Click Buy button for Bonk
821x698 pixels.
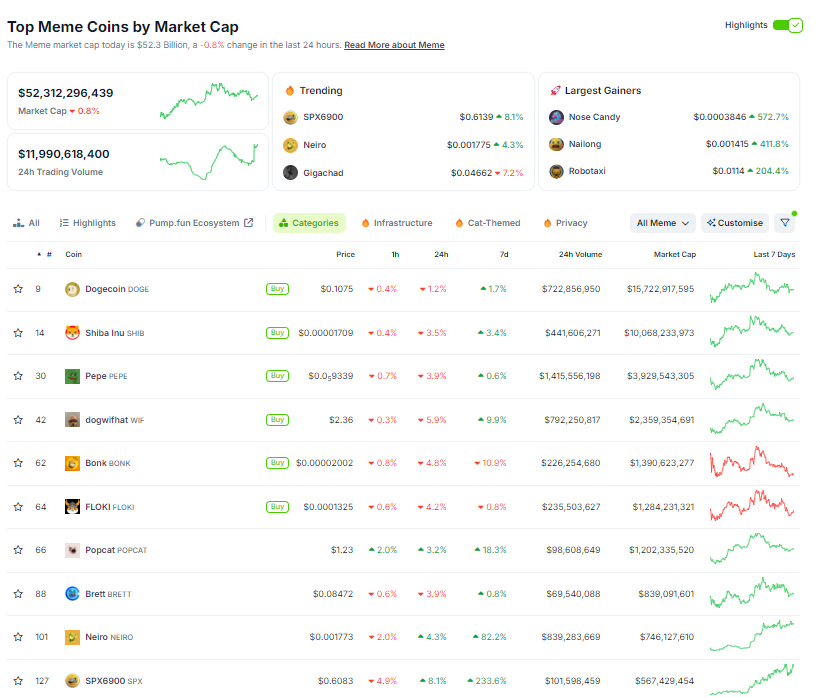277,463
